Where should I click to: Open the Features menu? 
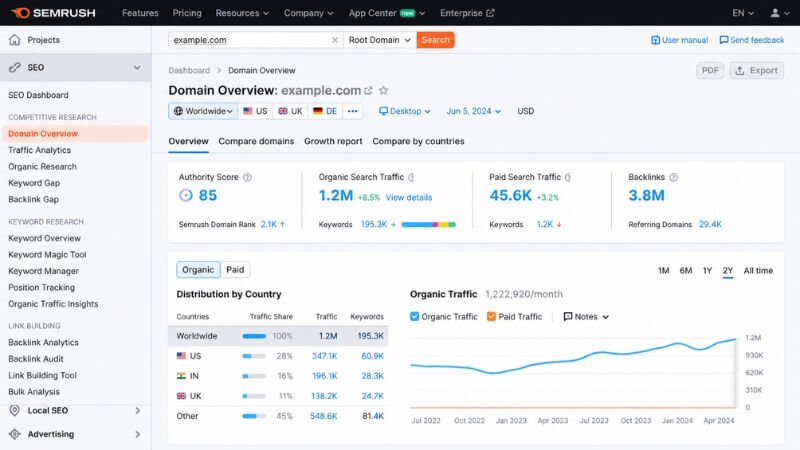pos(140,13)
